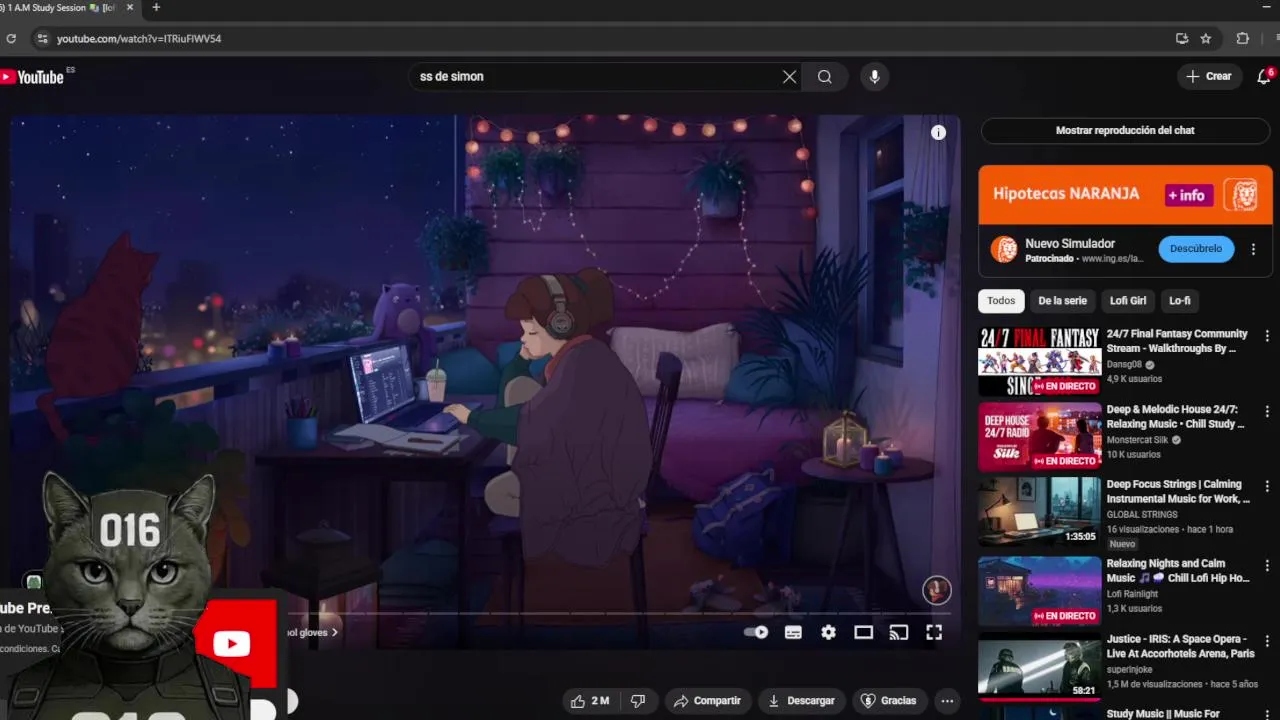Open player settings gear
The width and height of the screenshot is (1280, 720).
(828, 632)
